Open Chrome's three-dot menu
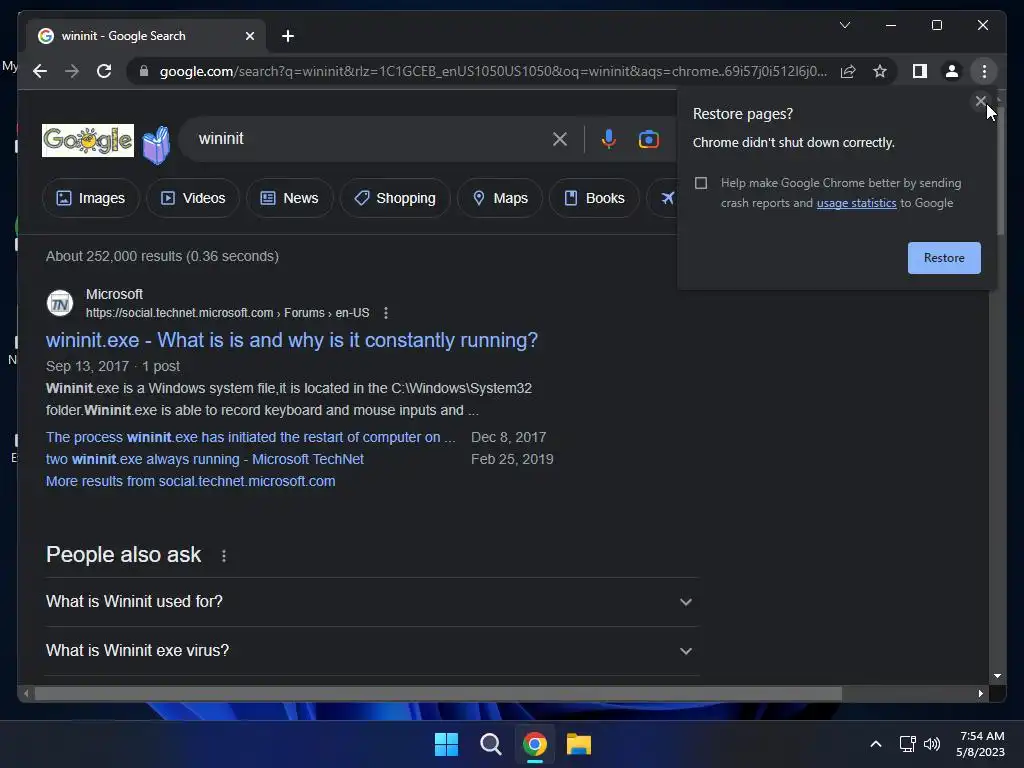This screenshot has height=768, width=1024. [x=984, y=71]
